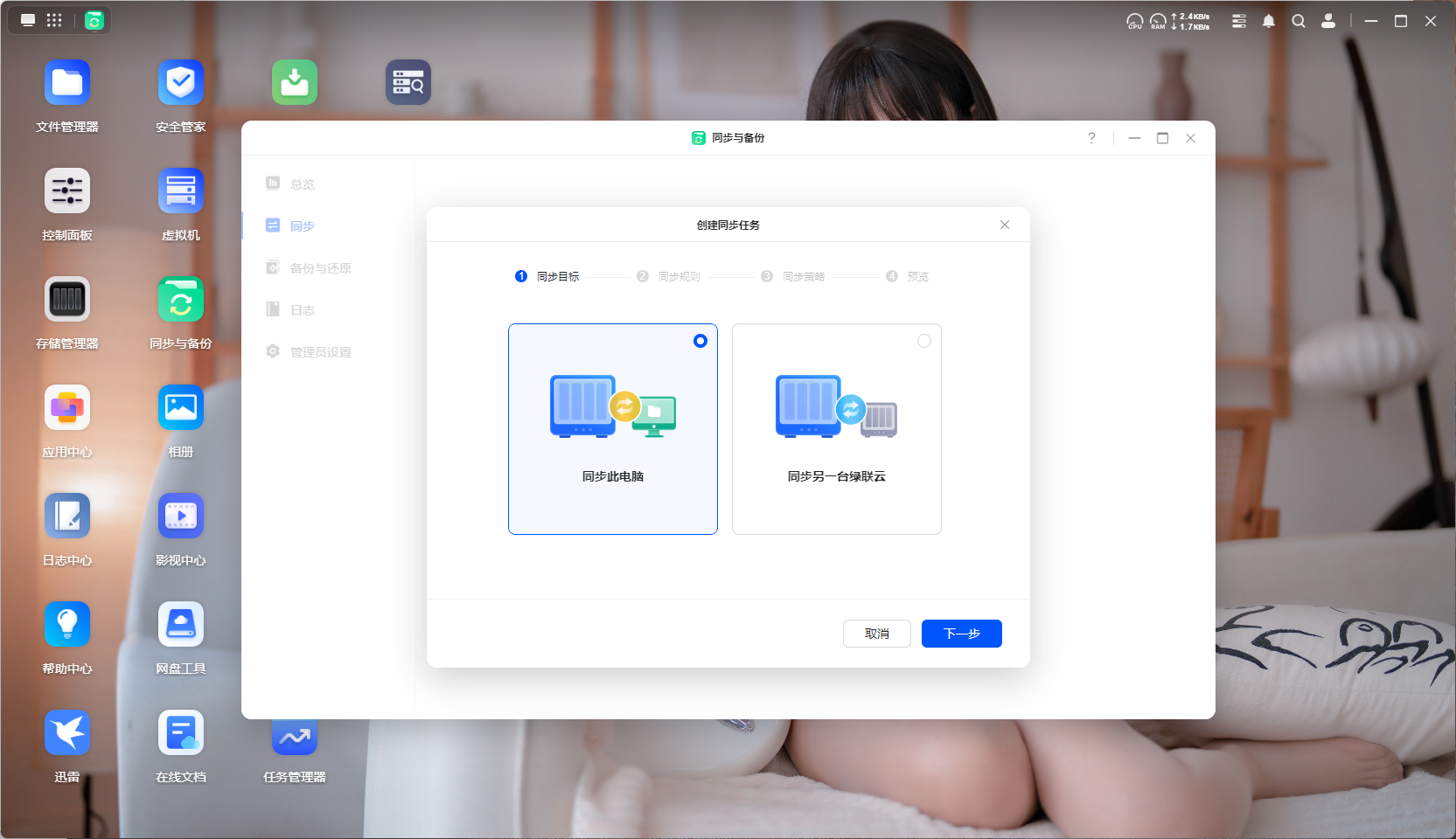Click the 同步与备份 taskbar app icon
Viewport: 1456px width, 839px height.
click(x=94, y=20)
